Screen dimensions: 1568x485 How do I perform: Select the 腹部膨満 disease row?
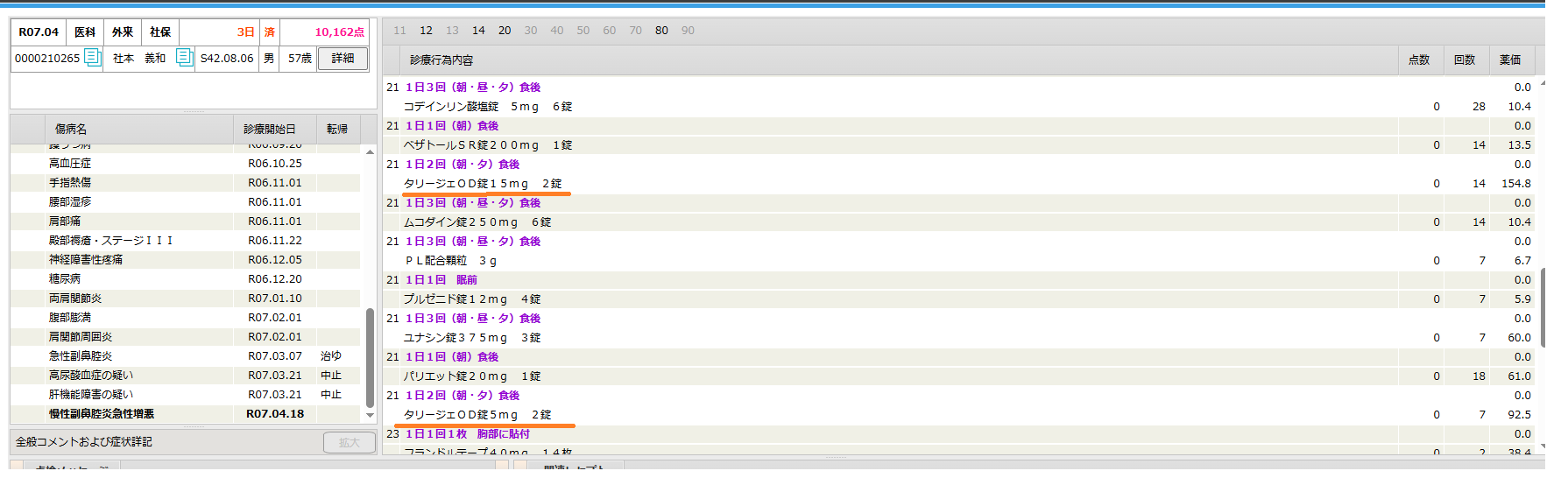185,318
